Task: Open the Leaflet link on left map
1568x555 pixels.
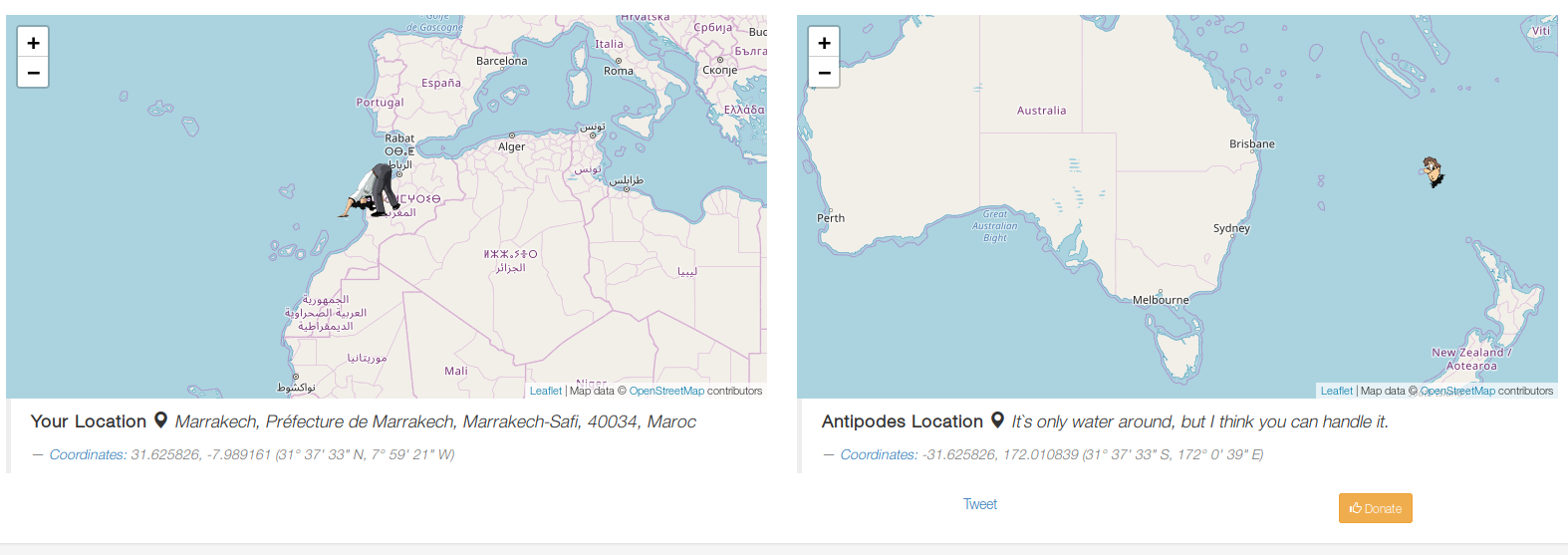Action: [x=545, y=391]
